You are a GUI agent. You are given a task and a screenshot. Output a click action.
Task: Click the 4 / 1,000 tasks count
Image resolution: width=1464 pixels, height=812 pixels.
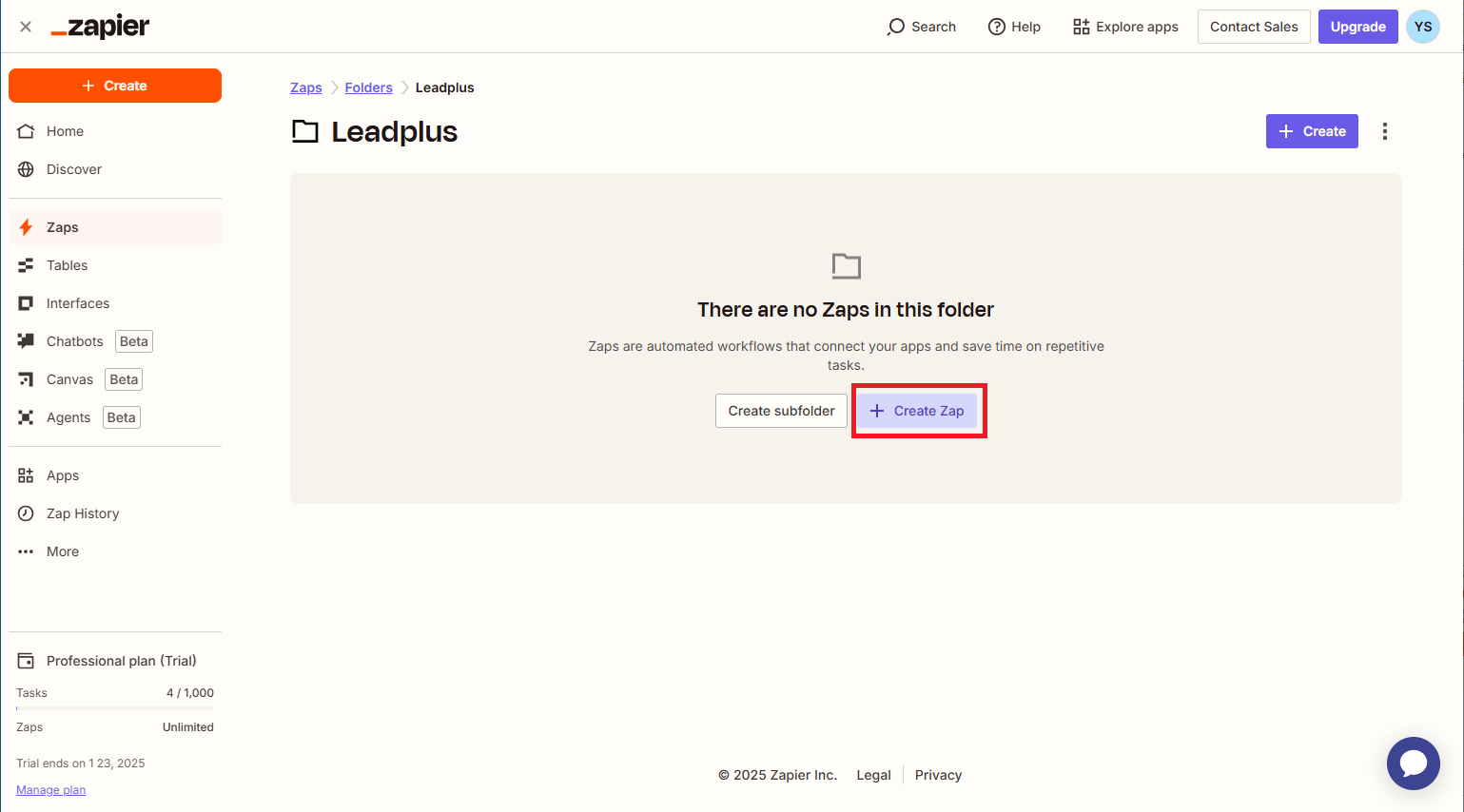coord(190,693)
